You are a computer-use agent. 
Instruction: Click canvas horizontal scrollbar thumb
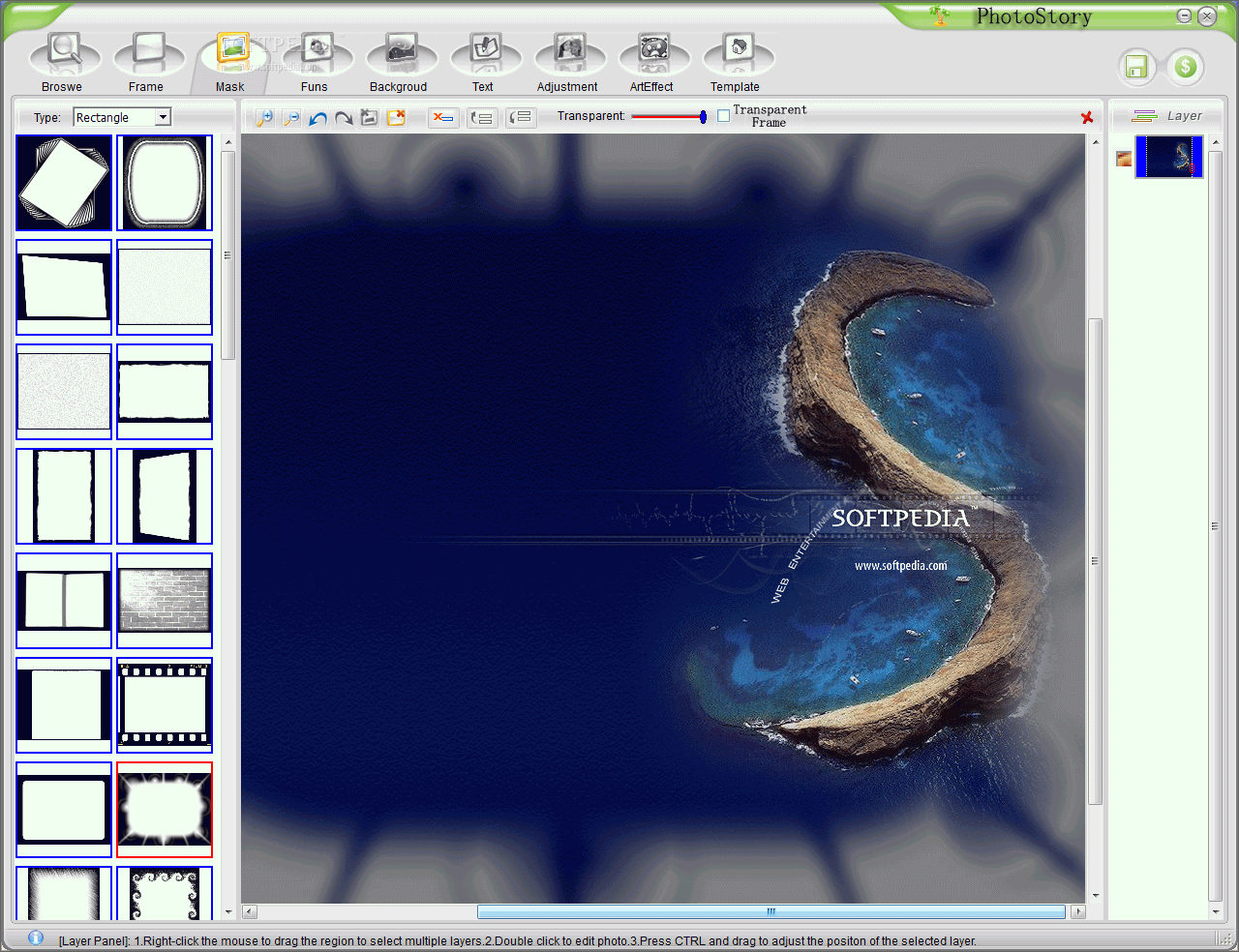tap(771, 911)
